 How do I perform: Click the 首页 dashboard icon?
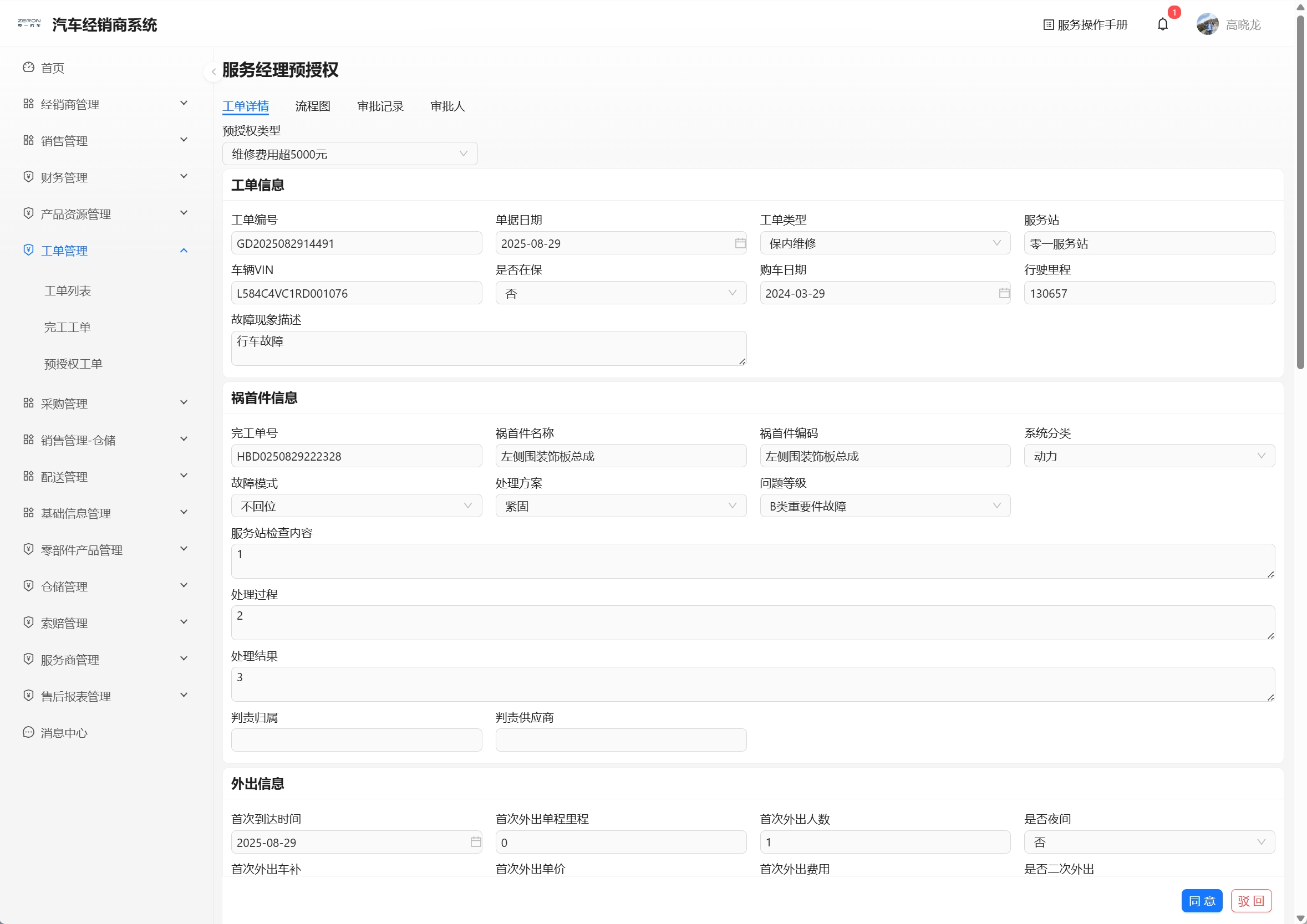coord(28,67)
